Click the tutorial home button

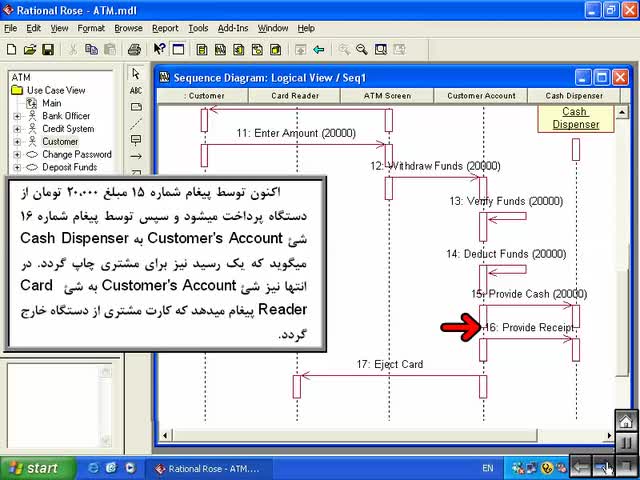click(x=626, y=421)
